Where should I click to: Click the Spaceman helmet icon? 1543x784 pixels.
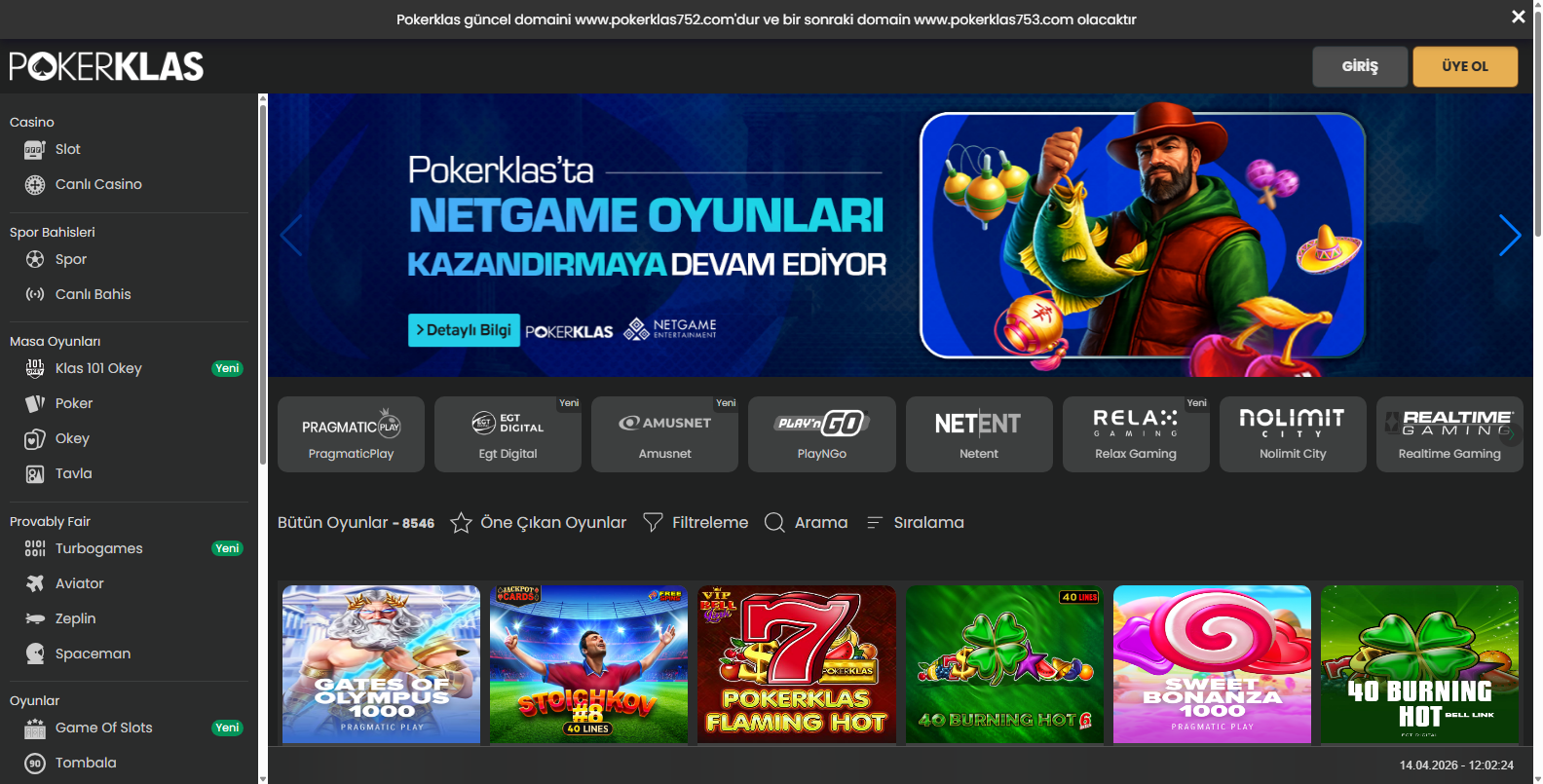coord(35,653)
